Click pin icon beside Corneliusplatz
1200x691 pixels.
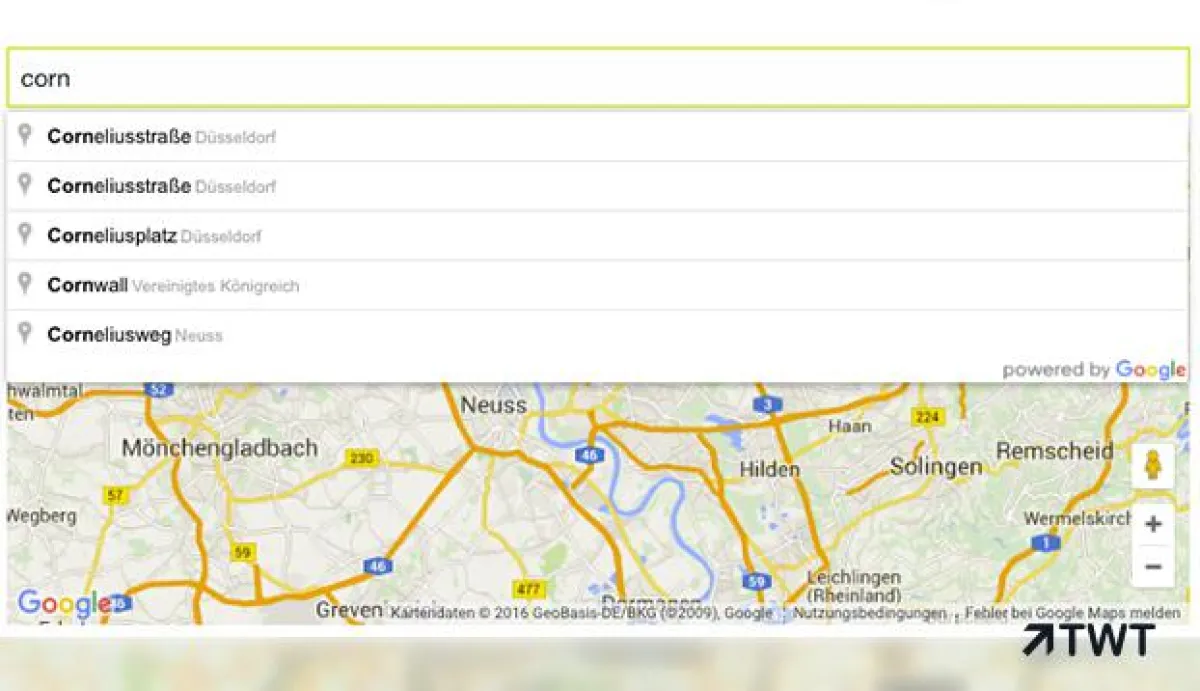coord(26,234)
